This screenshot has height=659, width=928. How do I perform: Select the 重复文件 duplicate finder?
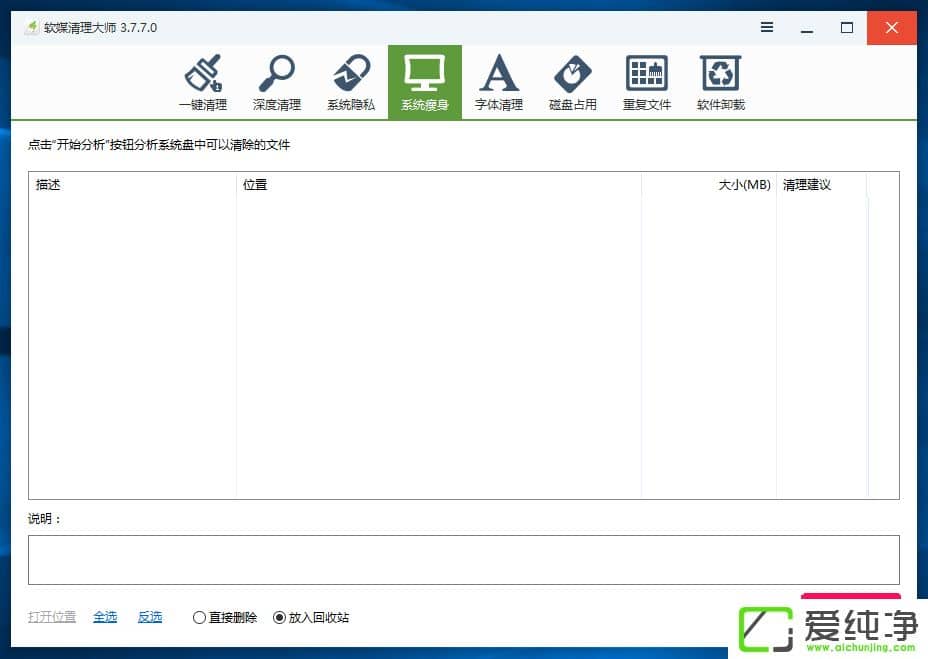[646, 82]
